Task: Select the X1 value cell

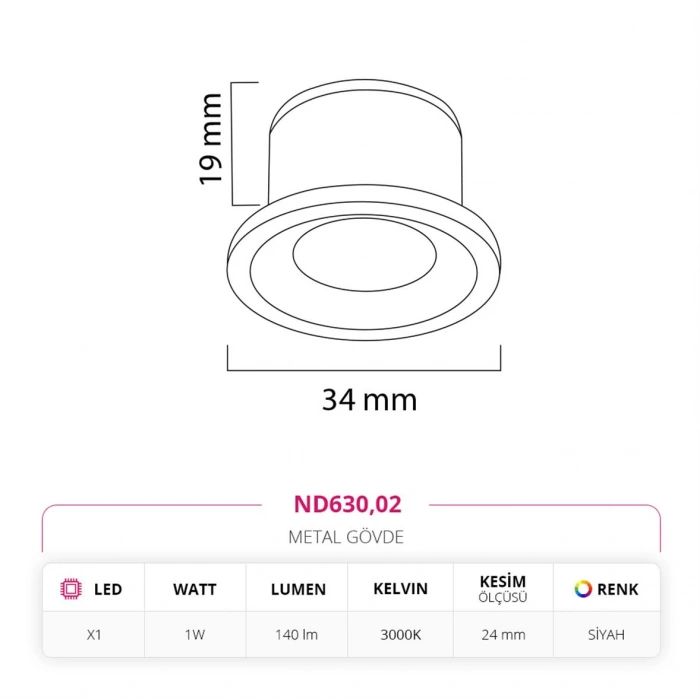Action: click(x=93, y=634)
